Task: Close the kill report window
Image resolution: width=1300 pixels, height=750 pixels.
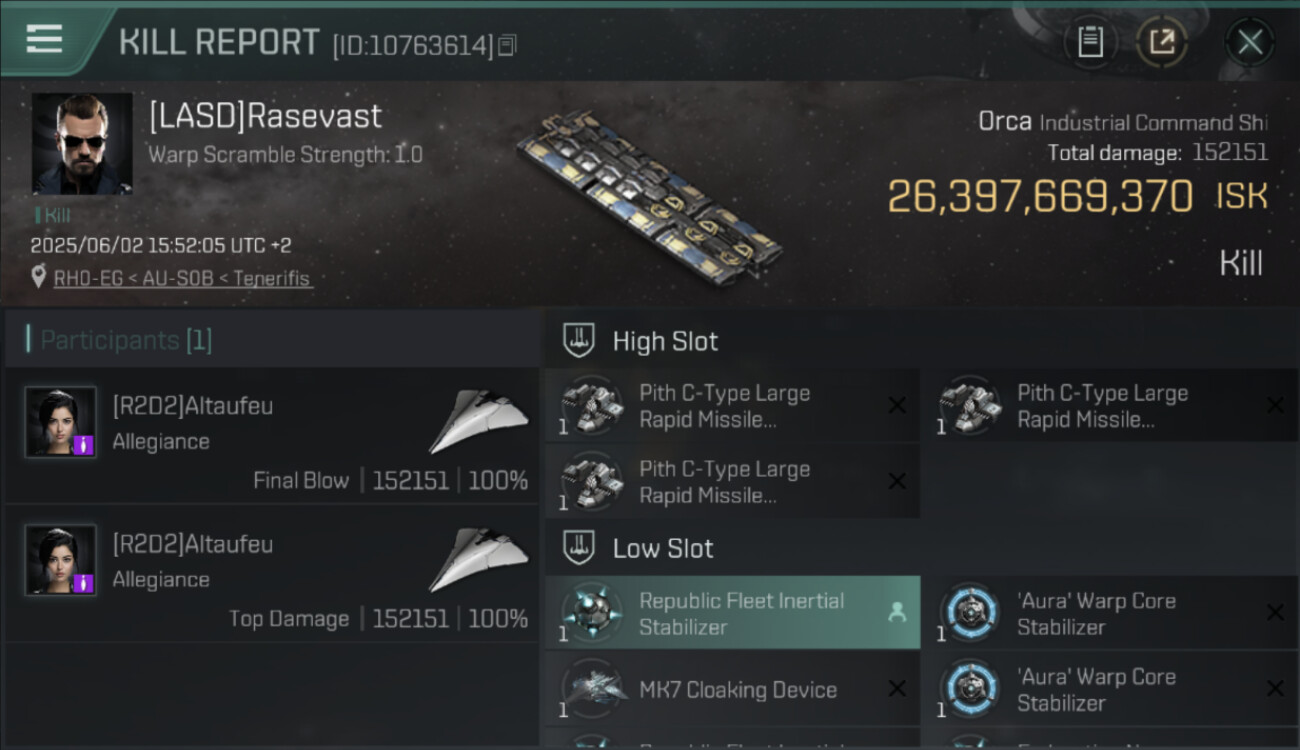Action: (x=1249, y=42)
